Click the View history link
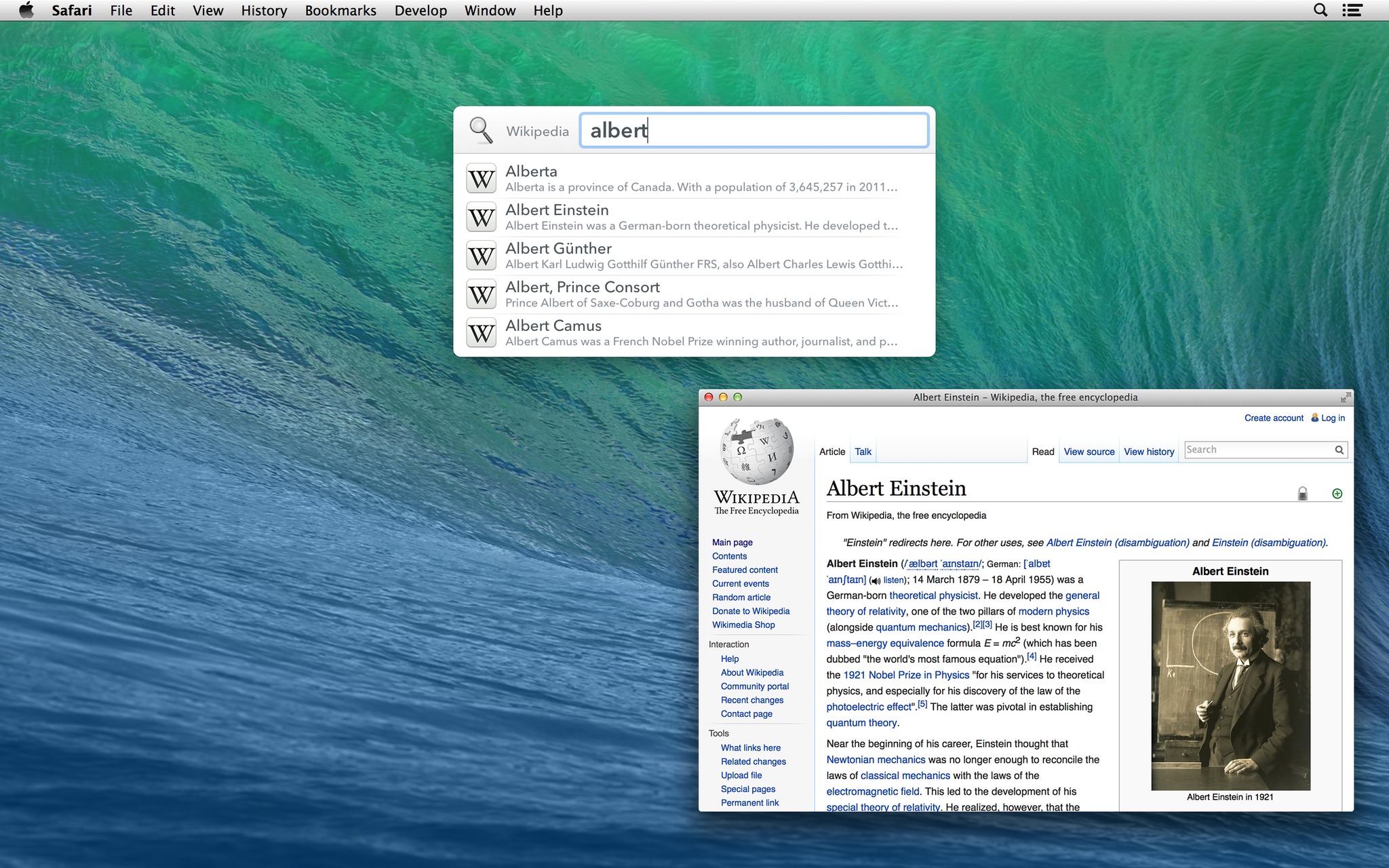 (1148, 452)
